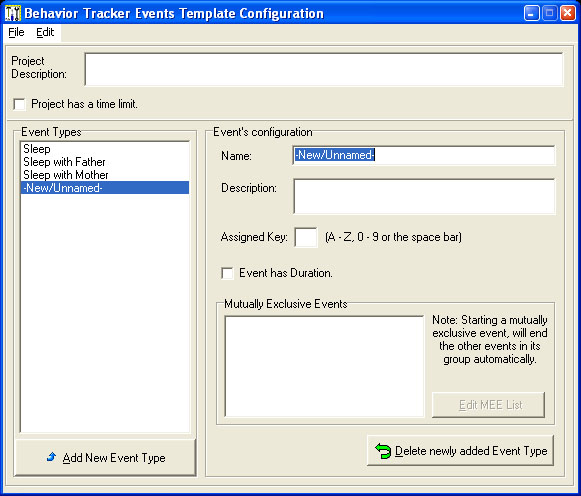Select 'Sleep with Father' event type

tap(105, 162)
